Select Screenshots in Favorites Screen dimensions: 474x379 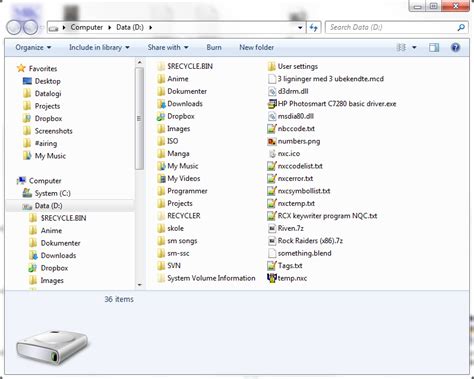pos(53,131)
